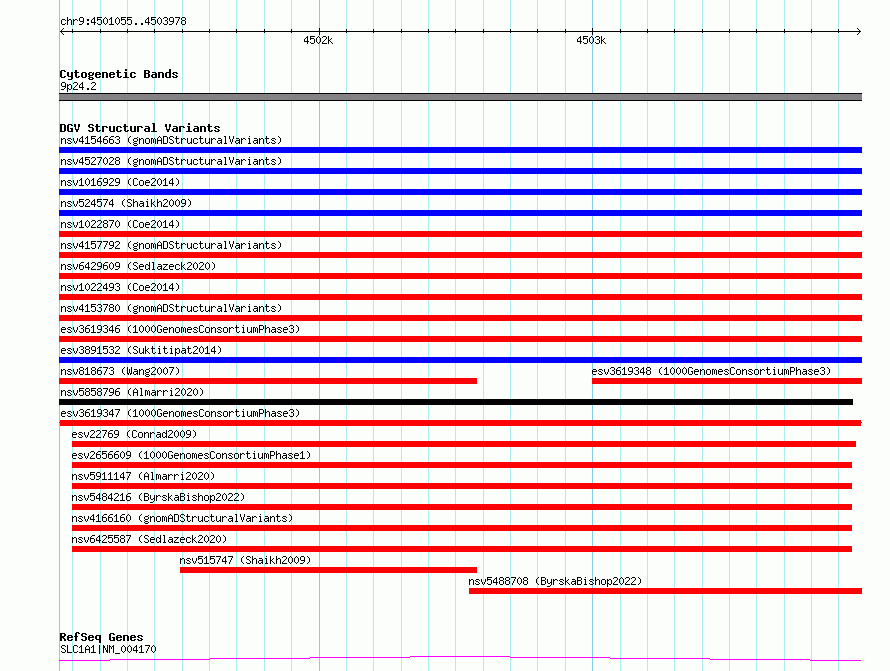Select esv3619348 1000GenomesConsortiumPhase3 label
890x671 pixels.
(711, 371)
